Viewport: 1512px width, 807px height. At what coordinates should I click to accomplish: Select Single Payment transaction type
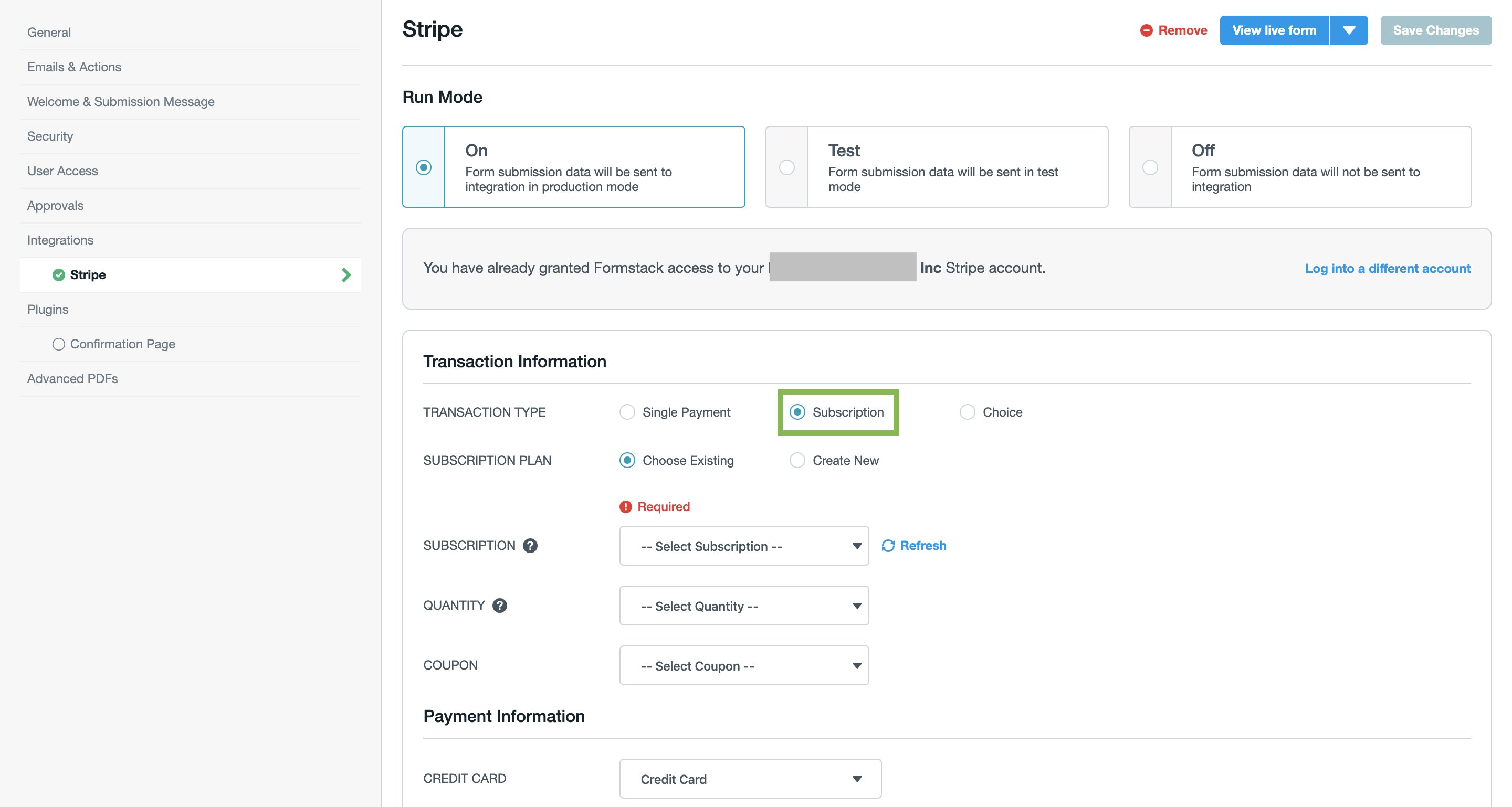pyautogui.click(x=627, y=412)
